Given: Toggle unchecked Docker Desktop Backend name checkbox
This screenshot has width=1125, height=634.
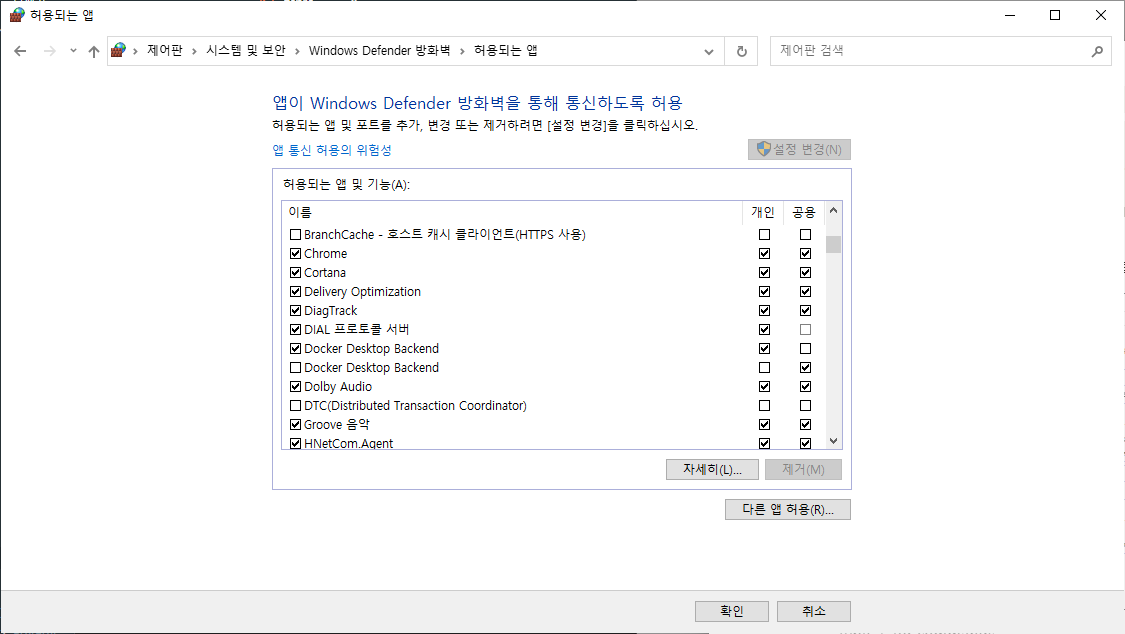Looking at the screenshot, I should tap(295, 367).
